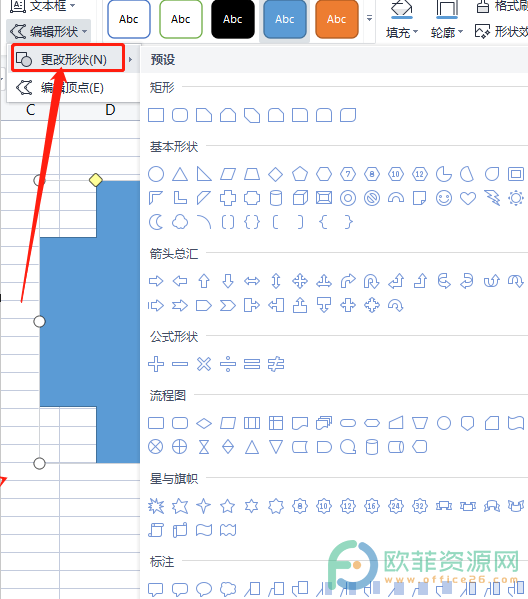
Task: Select the 16-point star shape
Action: pyautogui.click(x=372, y=506)
